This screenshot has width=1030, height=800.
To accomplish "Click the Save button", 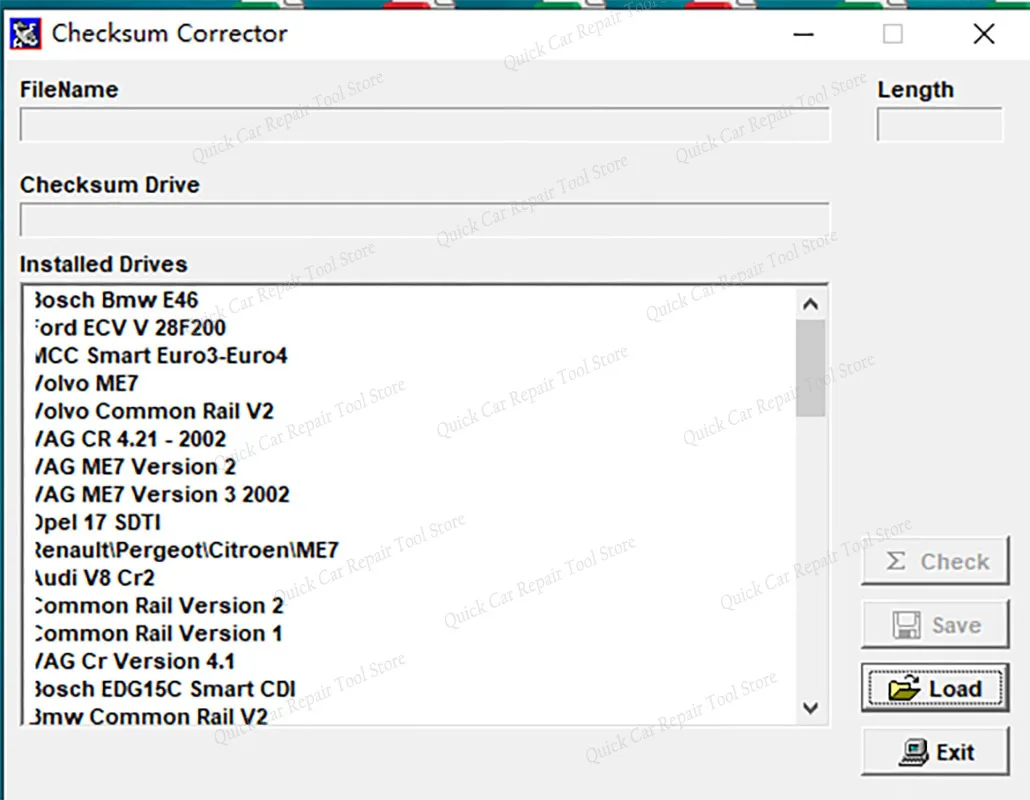I will tap(935, 625).
